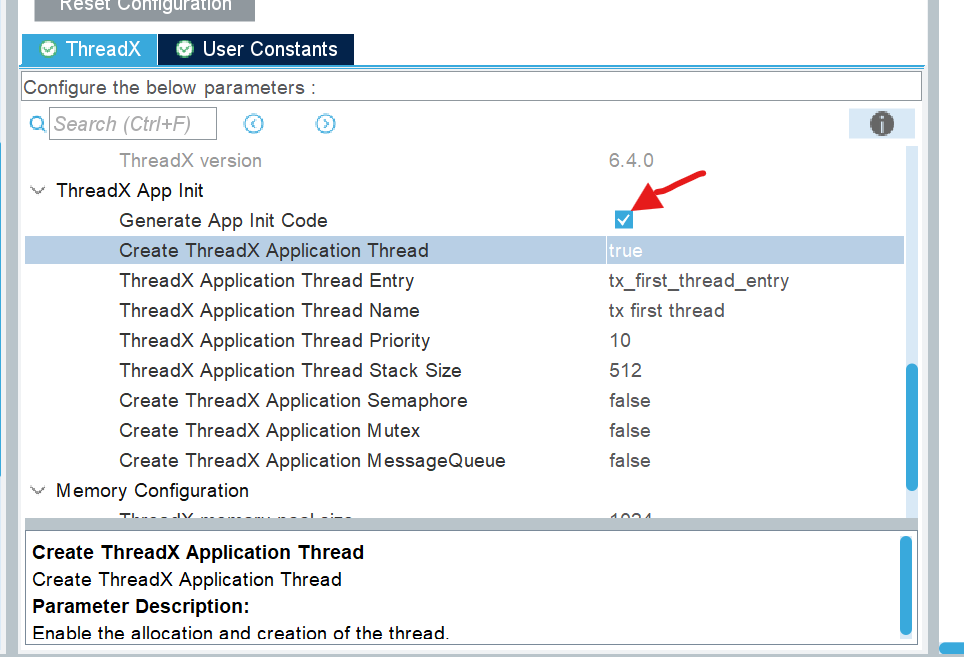Open Create ThreadX Application MessageQueue false value
This screenshot has height=658, width=964.
click(x=630, y=461)
